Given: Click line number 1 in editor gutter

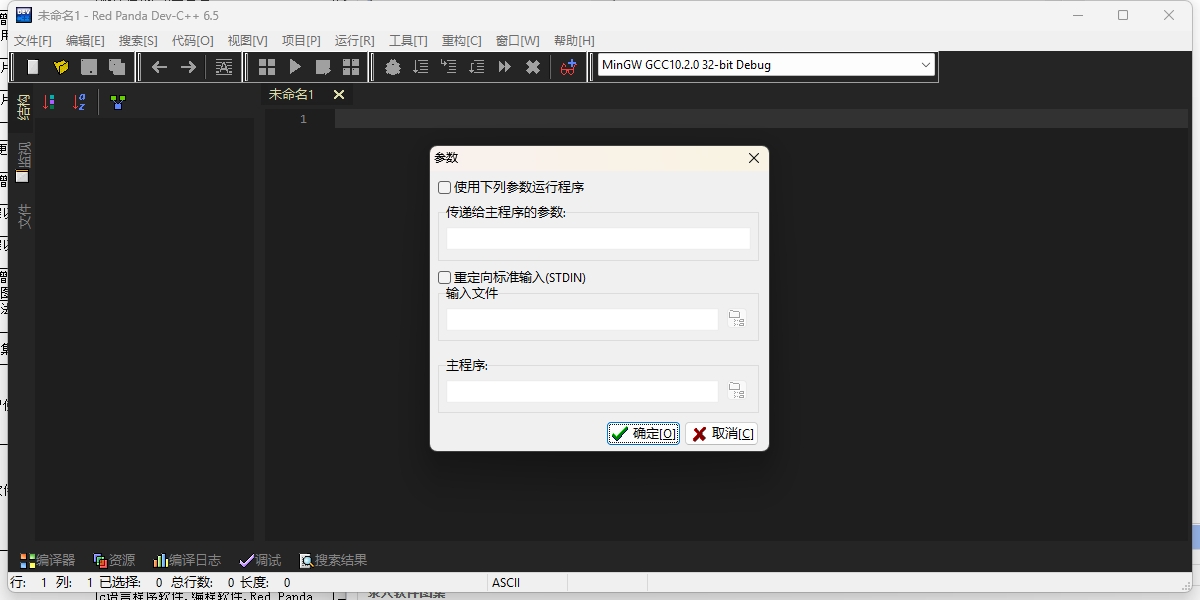Looking at the screenshot, I should pos(303,119).
